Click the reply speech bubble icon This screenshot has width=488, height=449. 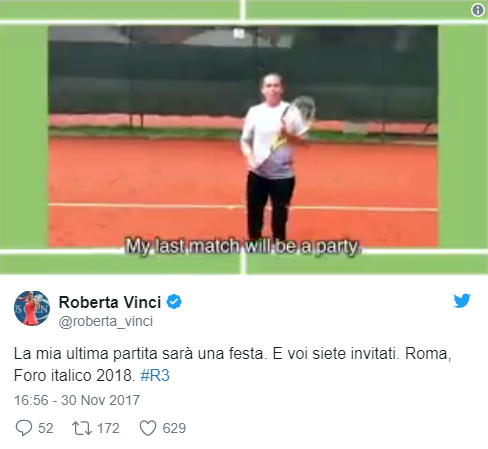click(24, 428)
